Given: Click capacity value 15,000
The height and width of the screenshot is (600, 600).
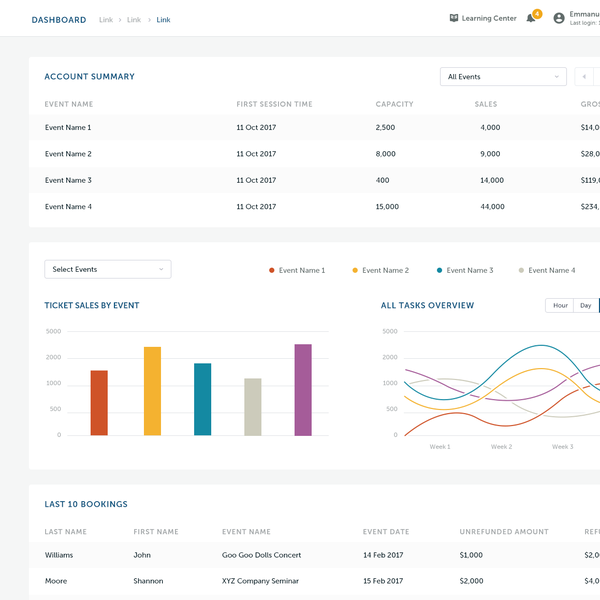Looking at the screenshot, I should coord(387,207).
